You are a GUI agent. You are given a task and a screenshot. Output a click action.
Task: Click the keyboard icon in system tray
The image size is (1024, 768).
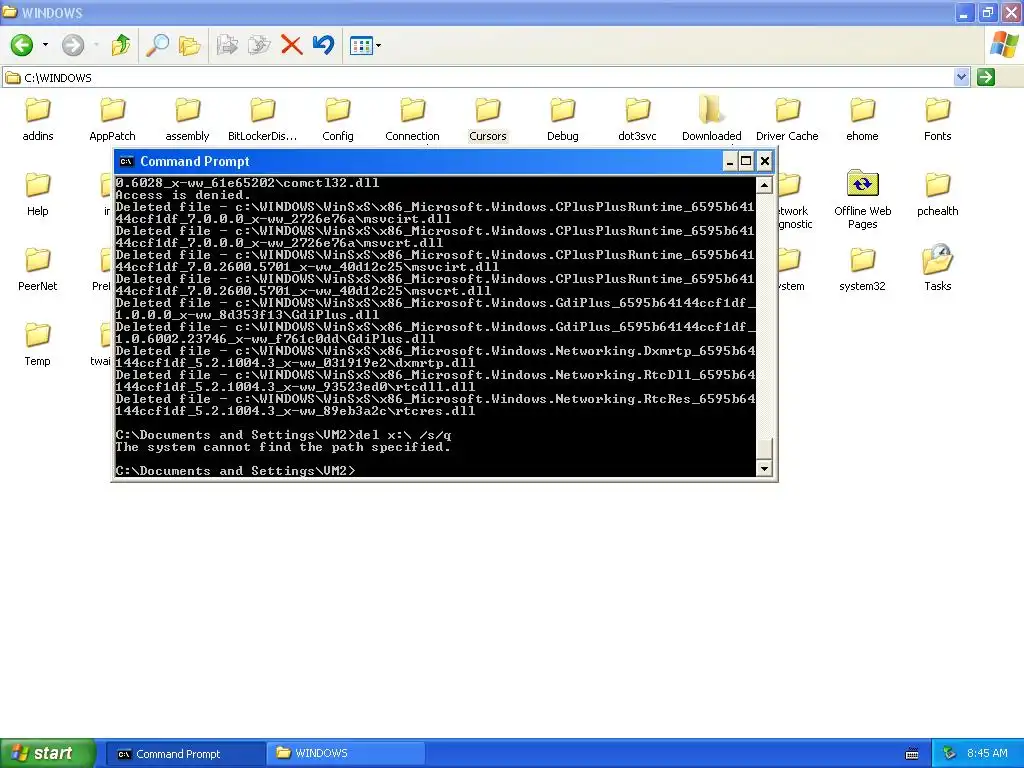(912, 754)
